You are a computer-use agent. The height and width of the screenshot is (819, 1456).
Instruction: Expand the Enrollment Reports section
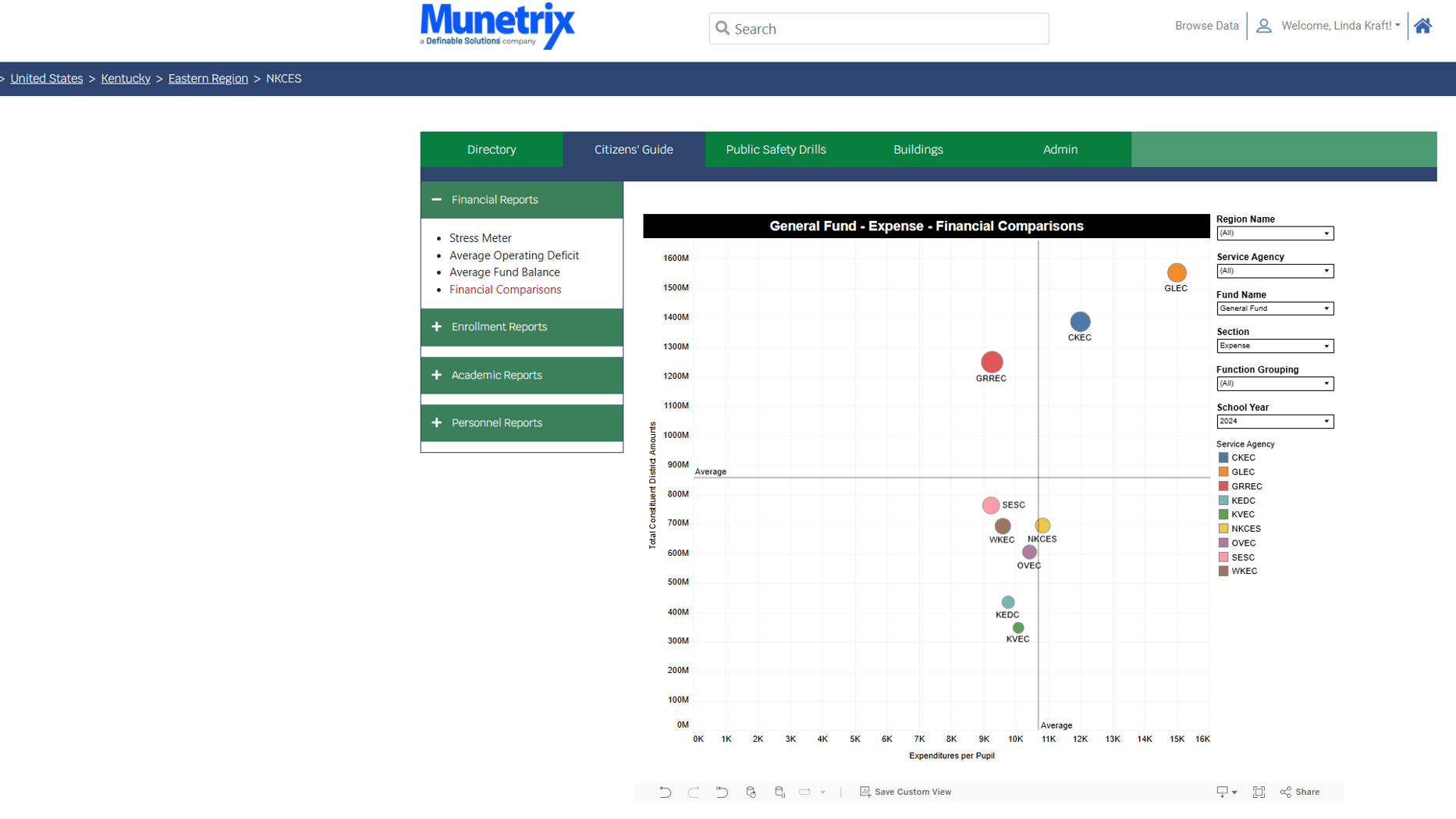click(521, 327)
